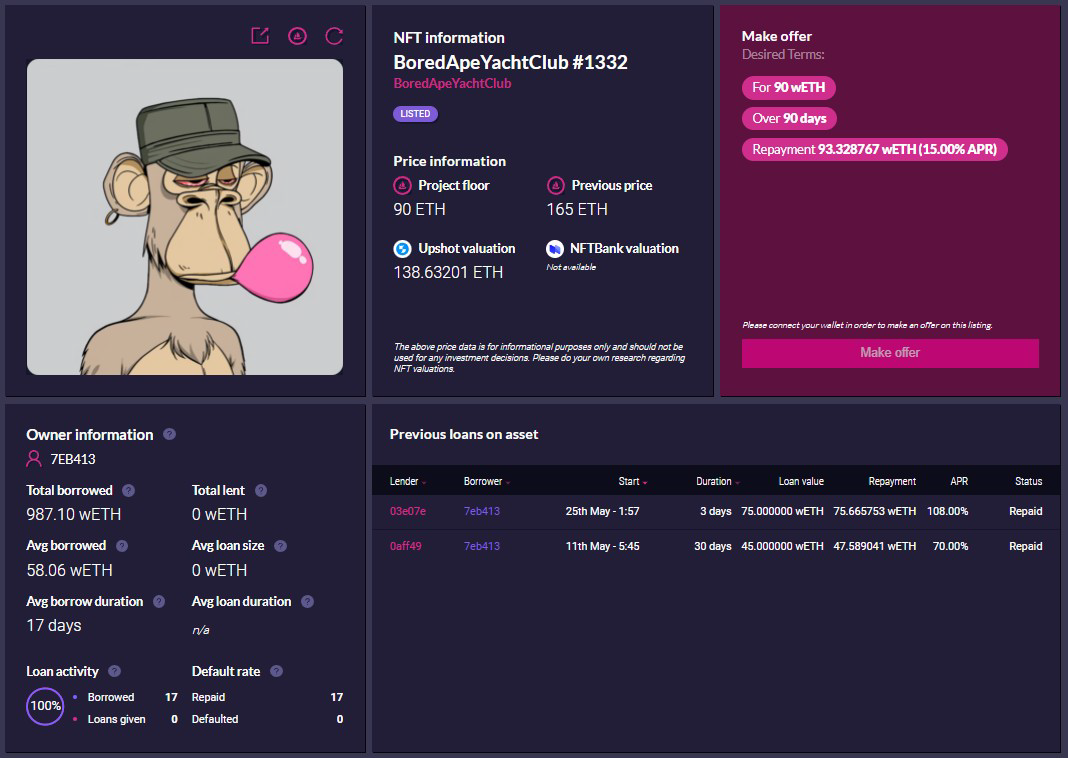
Task: Click Repayment 93.328767 wETH pill
Action: tap(875, 149)
